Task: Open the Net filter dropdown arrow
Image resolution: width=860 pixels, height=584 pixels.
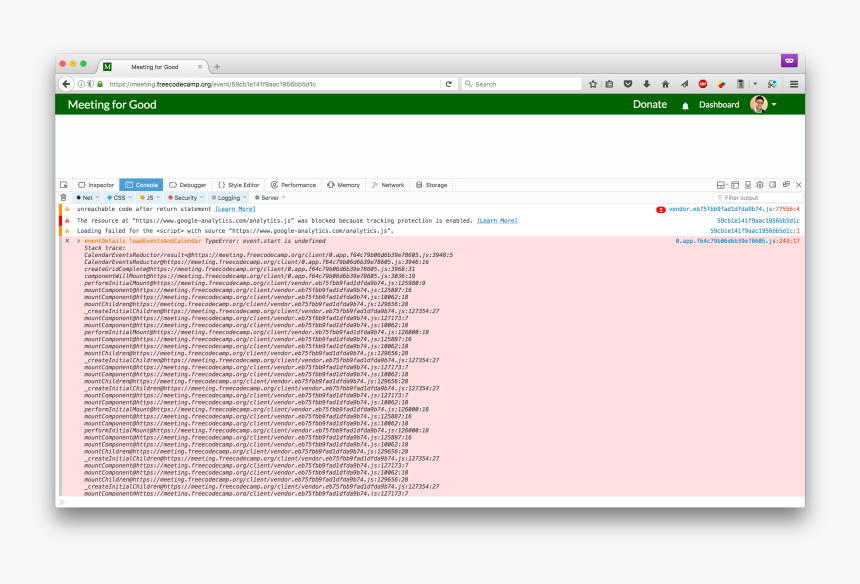Action: click(x=98, y=197)
